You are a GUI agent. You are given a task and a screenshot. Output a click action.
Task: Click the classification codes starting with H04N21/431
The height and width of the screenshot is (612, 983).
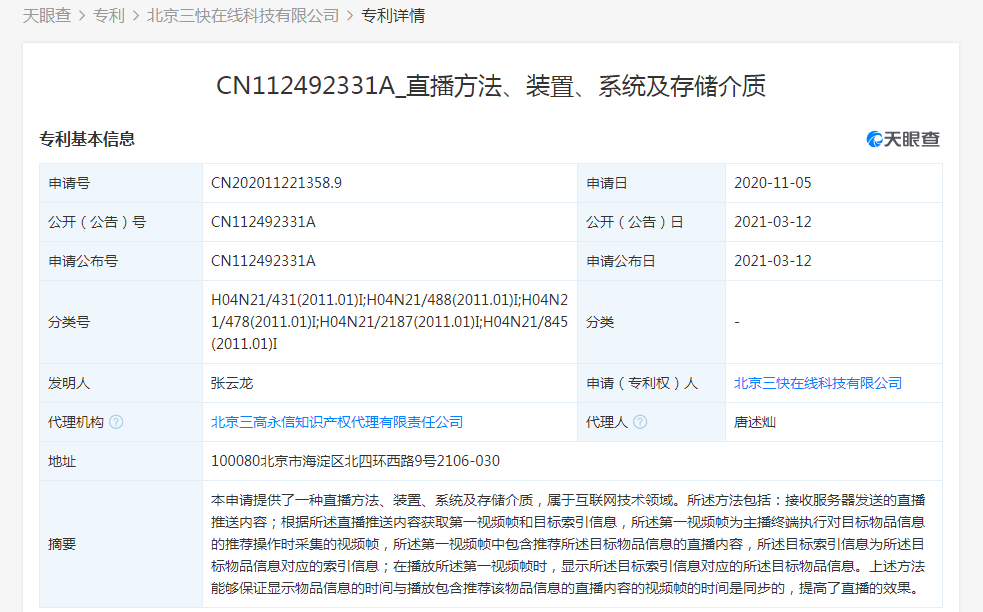pos(389,322)
